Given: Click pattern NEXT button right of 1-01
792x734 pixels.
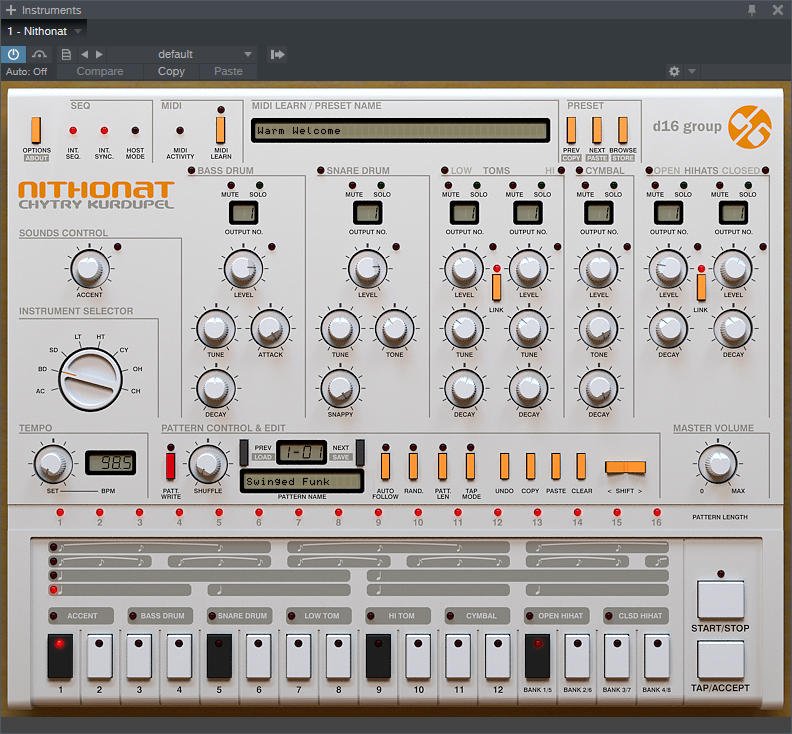Looking at the screenshot, I should pyautogui.click(x=360, y=452).
